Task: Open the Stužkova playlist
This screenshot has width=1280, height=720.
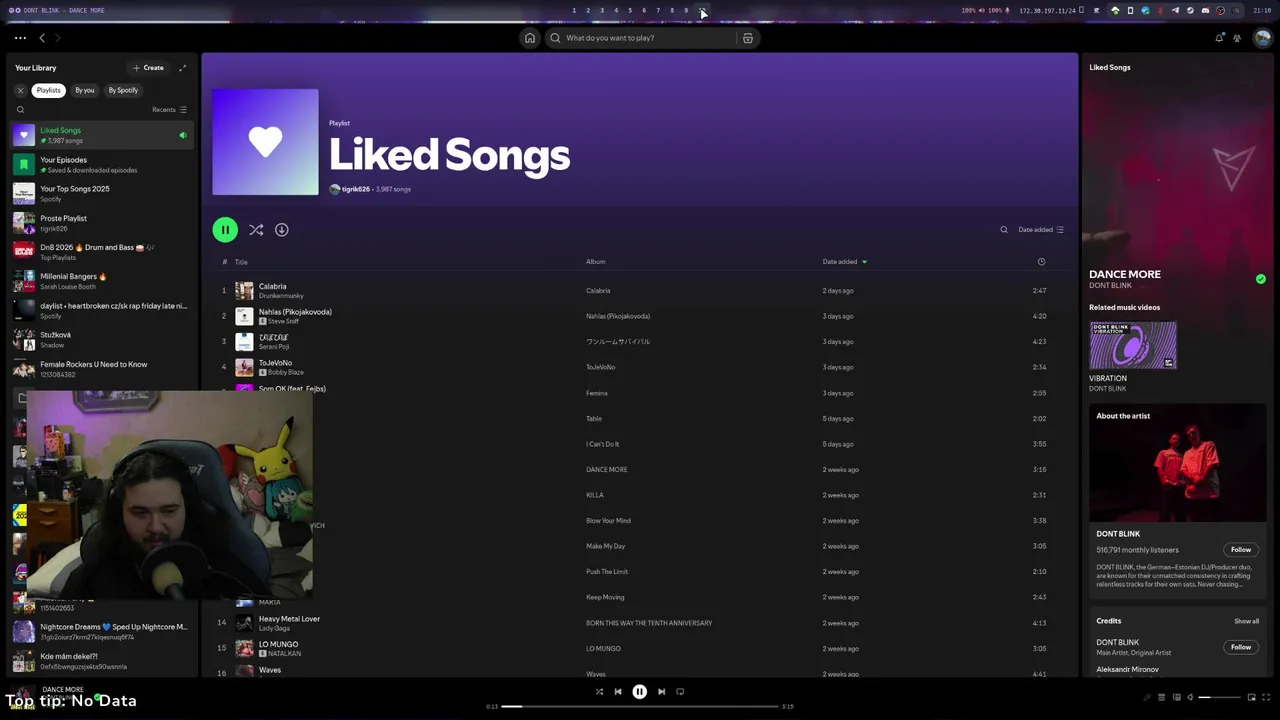Action: click(x=100, y=339)
